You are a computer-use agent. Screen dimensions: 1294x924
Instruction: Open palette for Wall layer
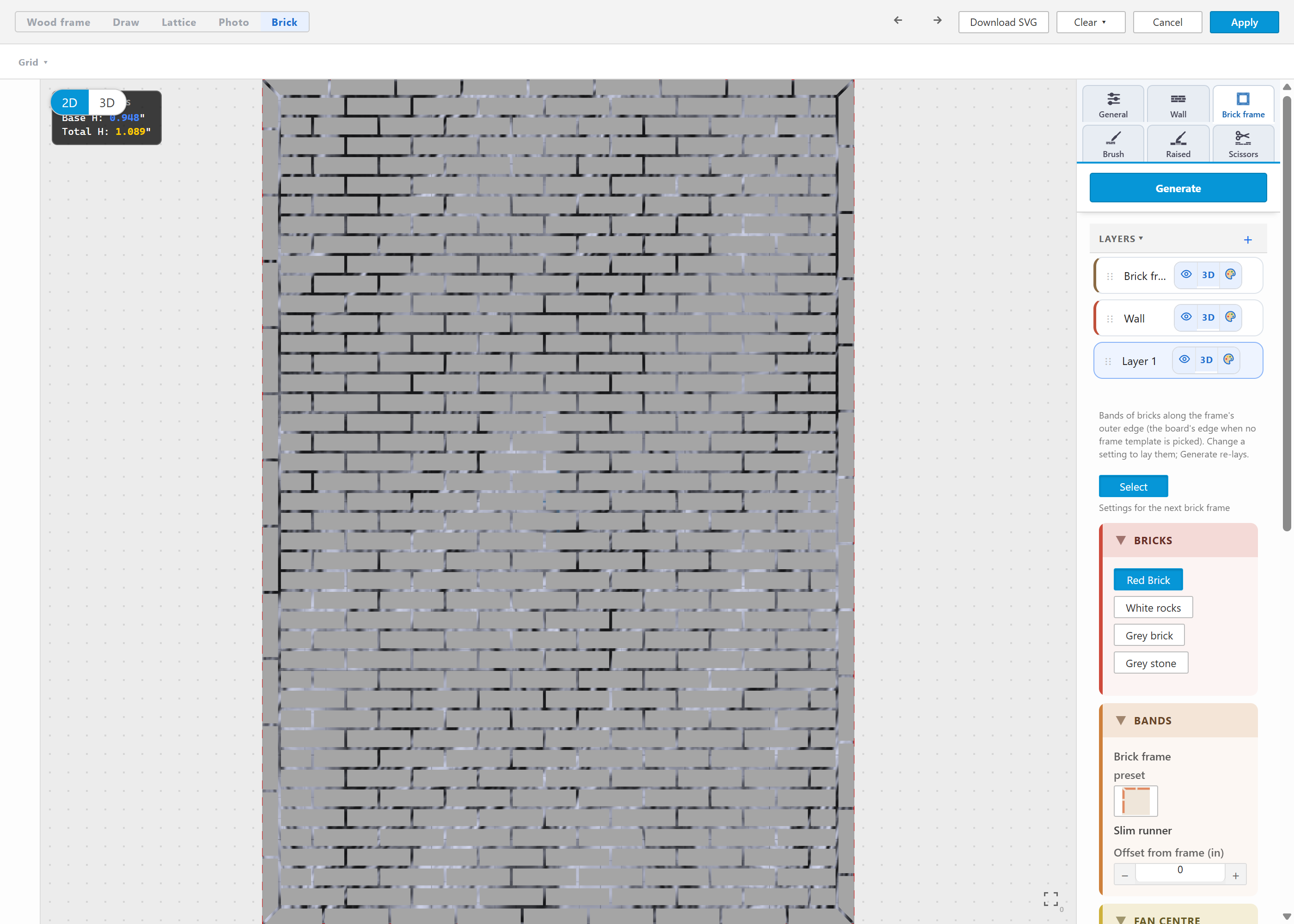[x=1230, y=317]
